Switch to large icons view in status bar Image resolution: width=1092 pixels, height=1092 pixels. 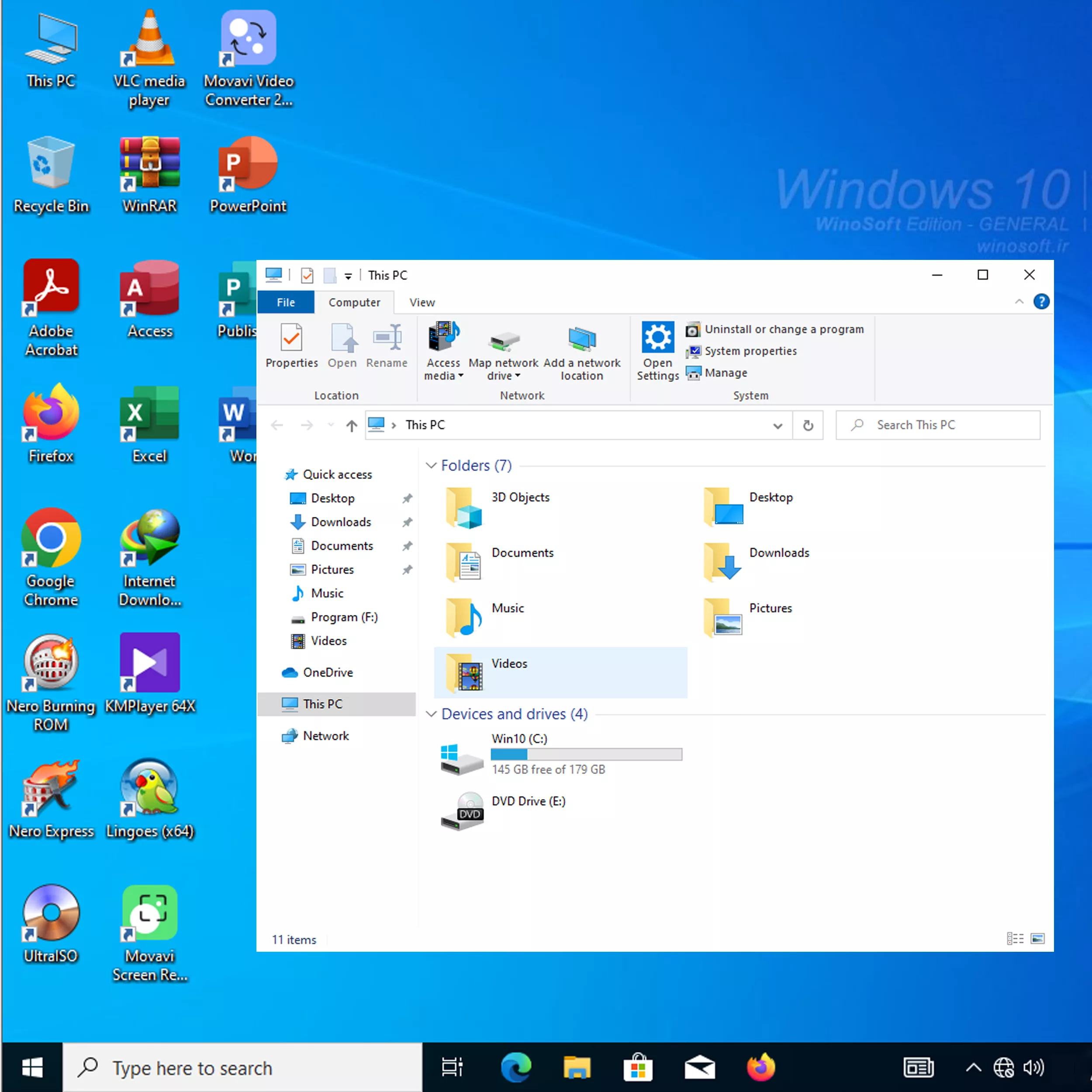coord(1038,939)
